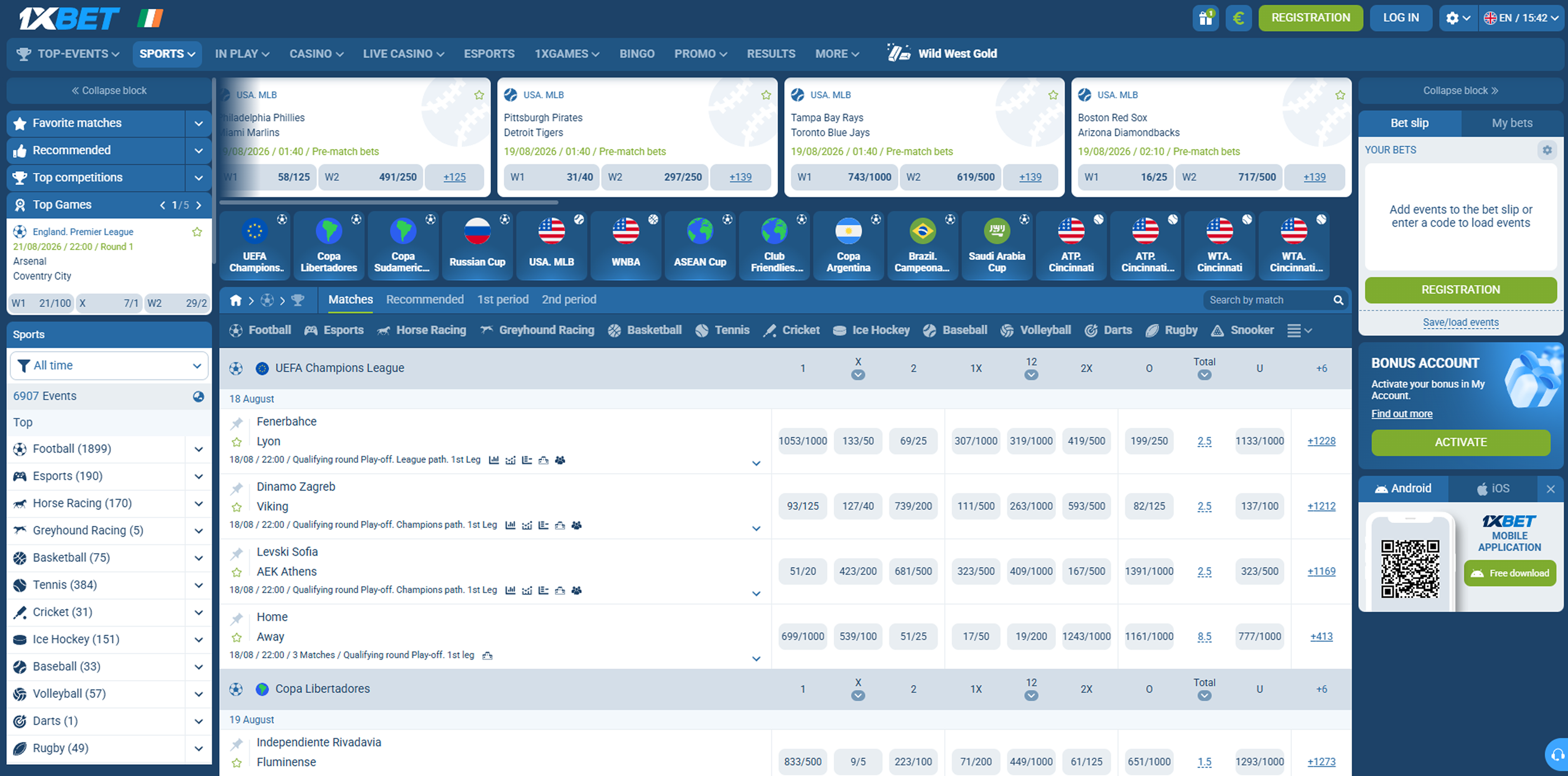Image resolution: width=1568 pixels, height=776 pixels.
Task: Switch to the Recommended tab
Action: click(424, 299)
